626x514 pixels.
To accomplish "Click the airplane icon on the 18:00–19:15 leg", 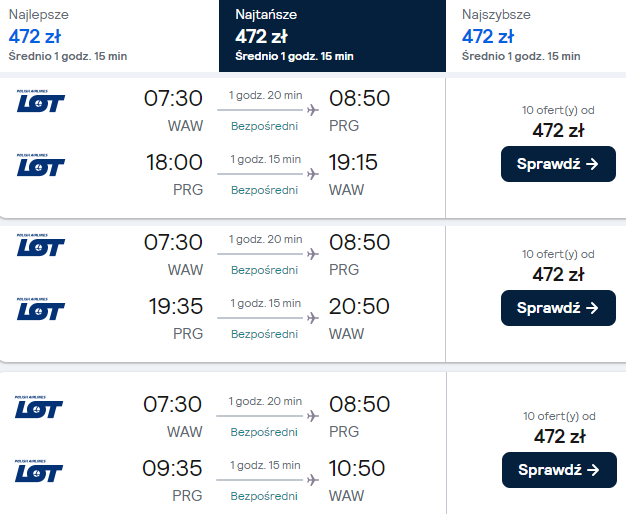I will (312, 173).
